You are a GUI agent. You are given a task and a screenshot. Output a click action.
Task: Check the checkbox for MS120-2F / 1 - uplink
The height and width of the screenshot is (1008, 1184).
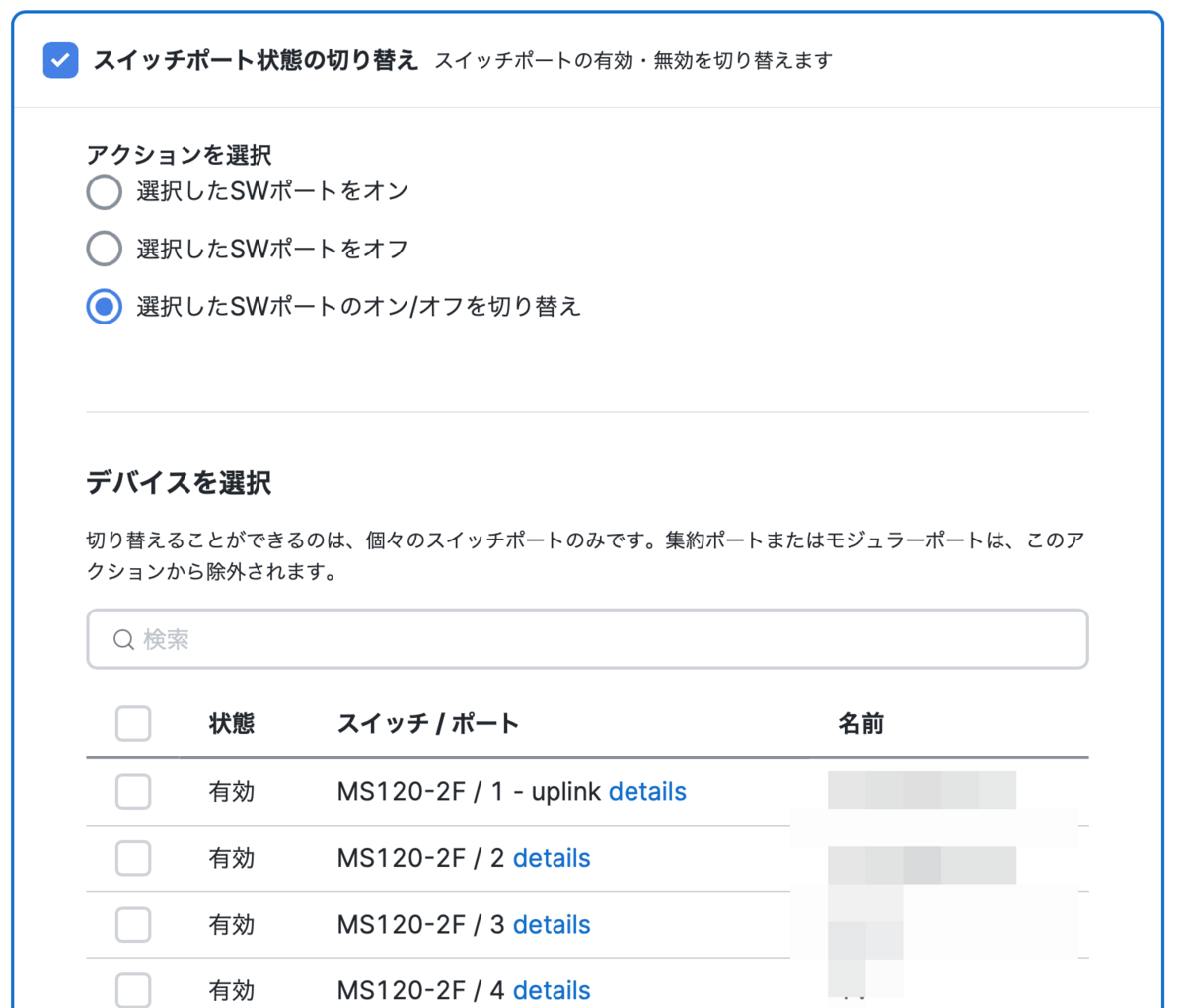(133, 791)
